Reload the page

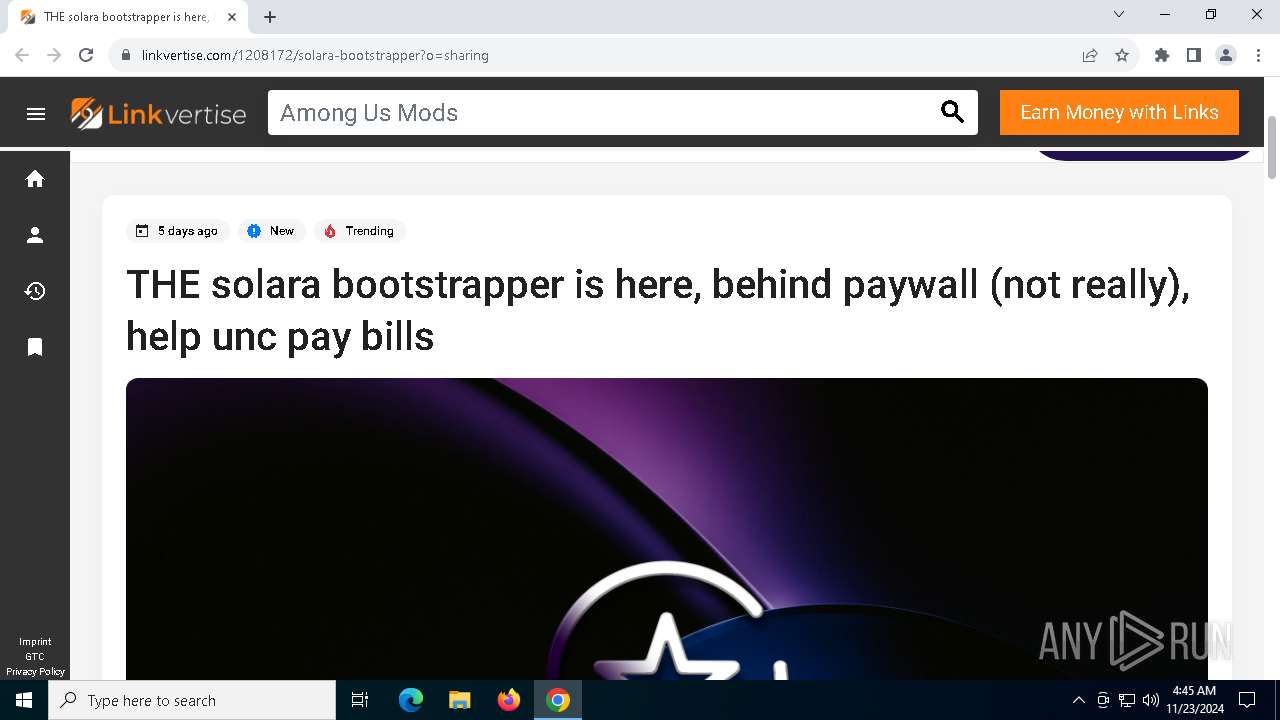tap(86, 55)
